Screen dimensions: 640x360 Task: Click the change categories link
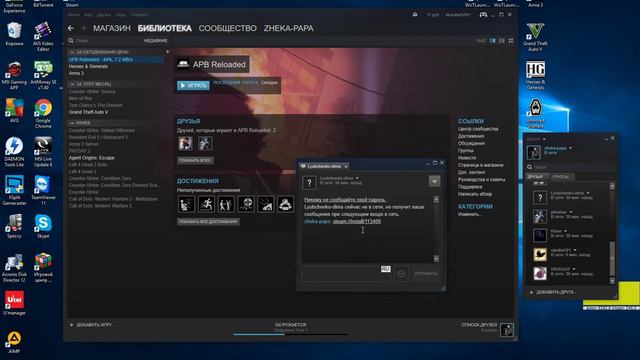pos(469,214)
